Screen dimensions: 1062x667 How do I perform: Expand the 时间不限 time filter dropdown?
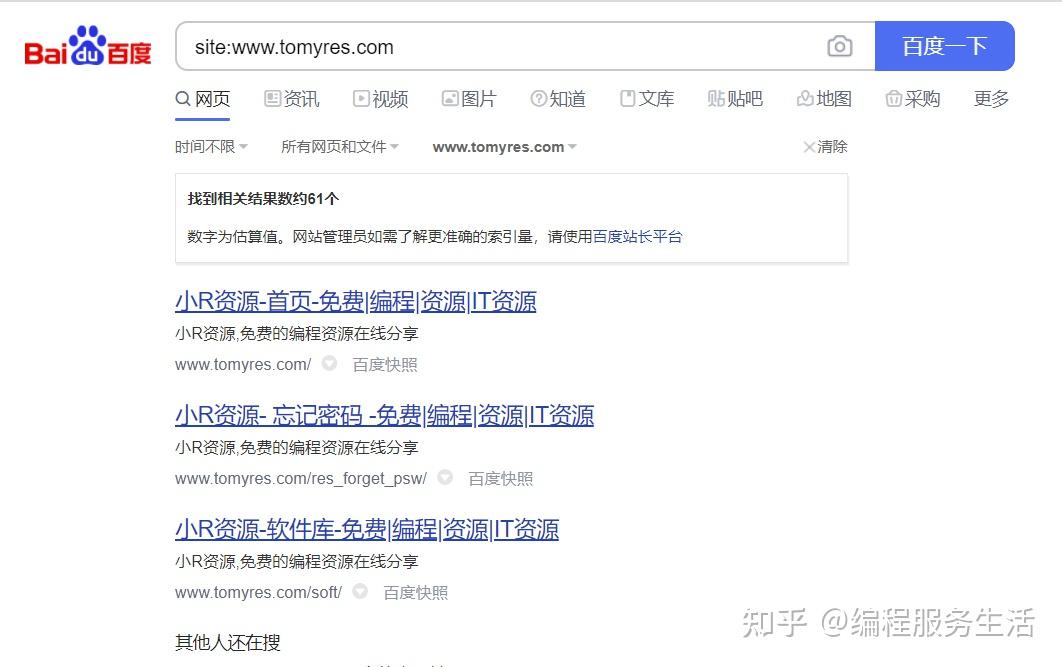(x=211, y=146)
